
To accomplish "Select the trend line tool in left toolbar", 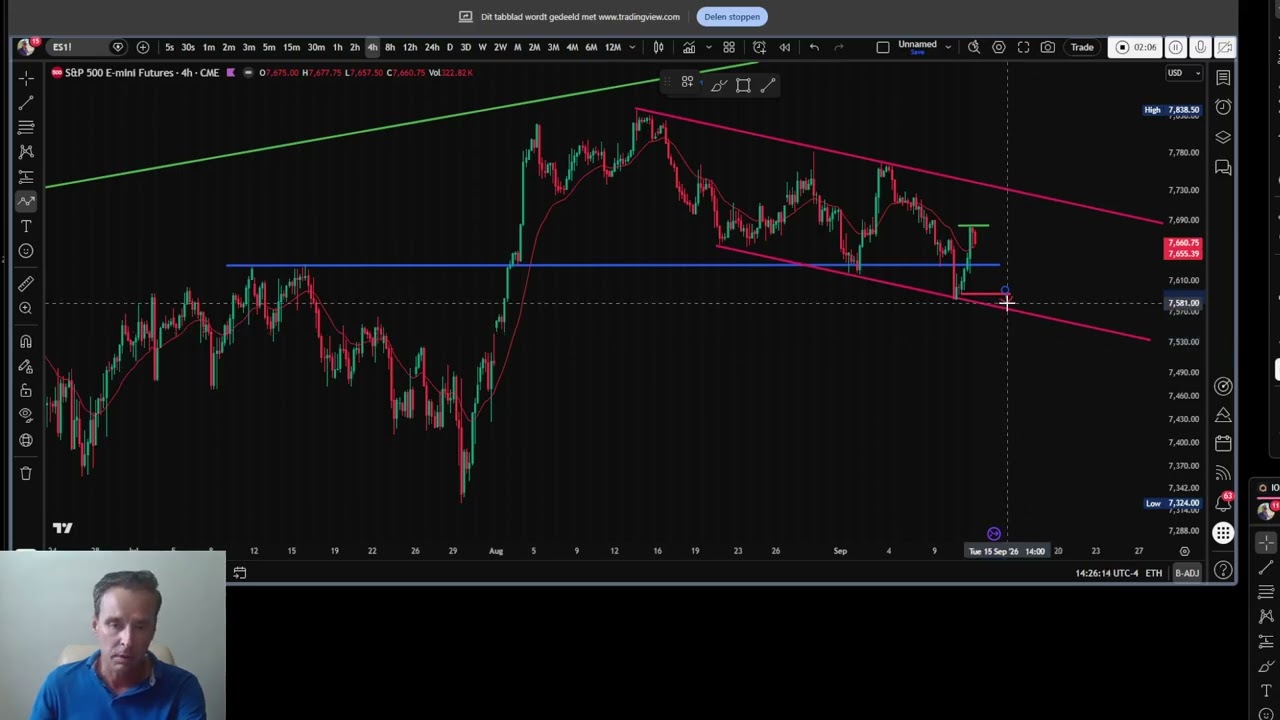I will (x=26, y=102).
